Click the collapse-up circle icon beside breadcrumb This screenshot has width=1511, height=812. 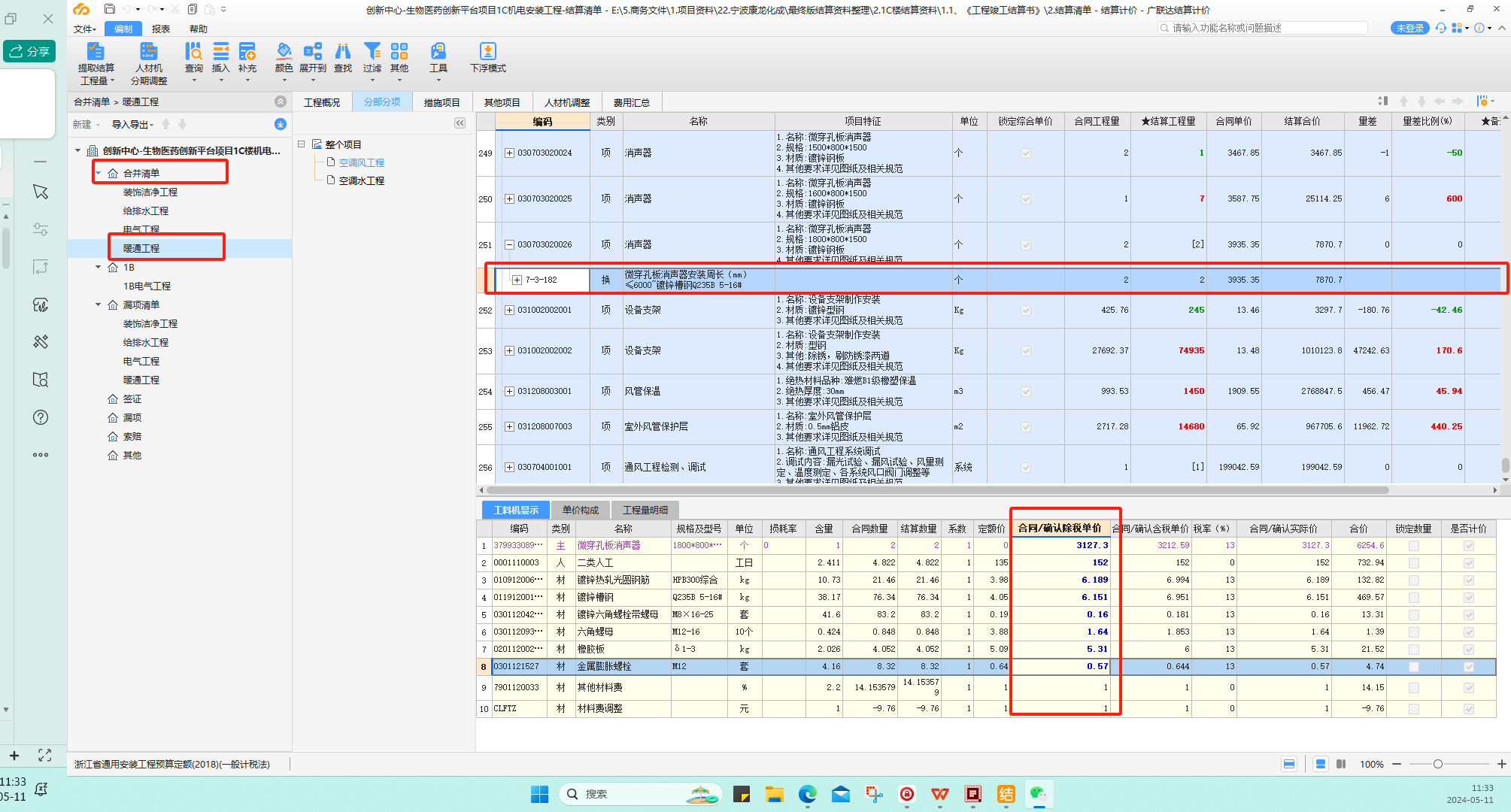click(x=281, y=101)
